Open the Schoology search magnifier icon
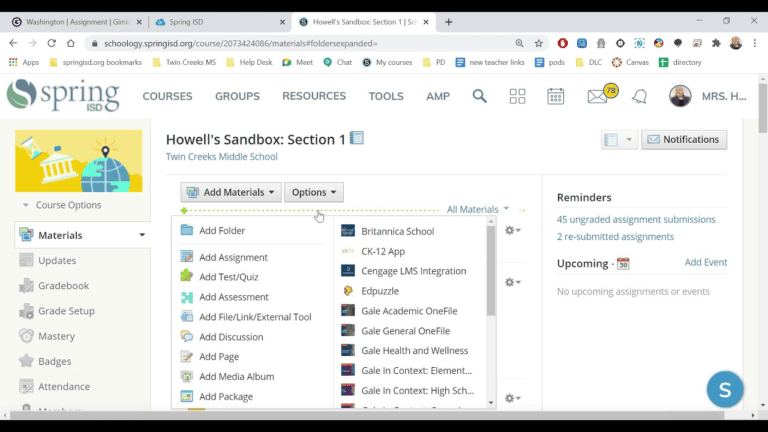The width and height of the screenshot is (768, 432). click(480, 96)
